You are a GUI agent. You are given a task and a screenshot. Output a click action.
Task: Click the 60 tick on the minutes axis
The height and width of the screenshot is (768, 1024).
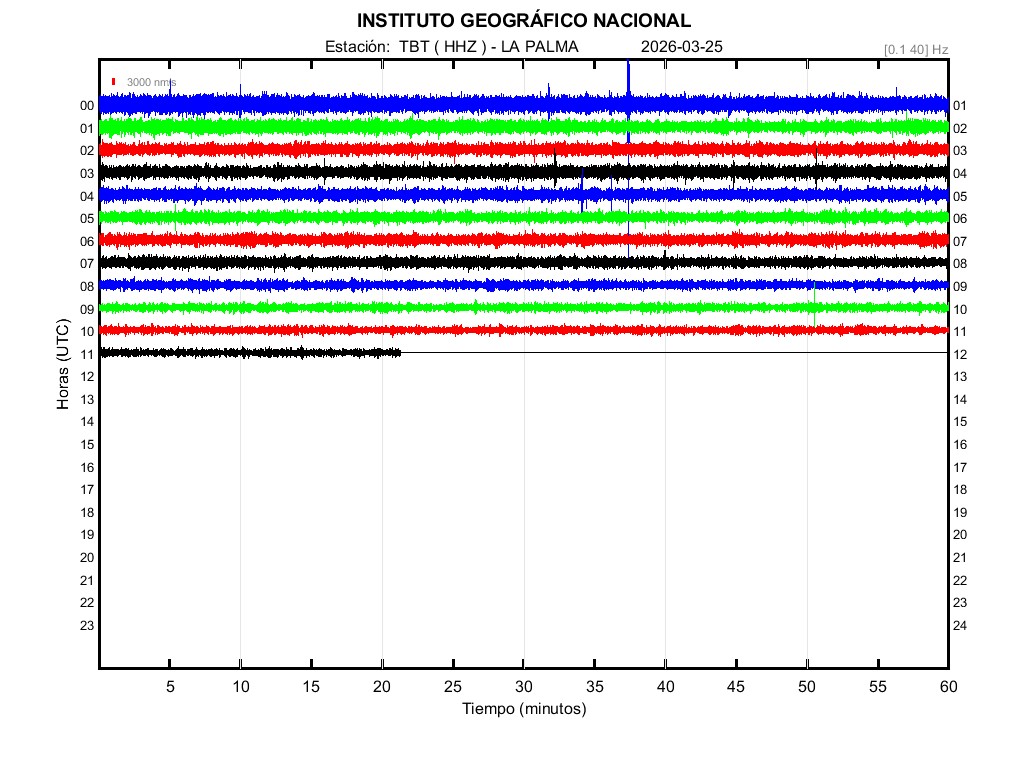click(x=947, y=687)
